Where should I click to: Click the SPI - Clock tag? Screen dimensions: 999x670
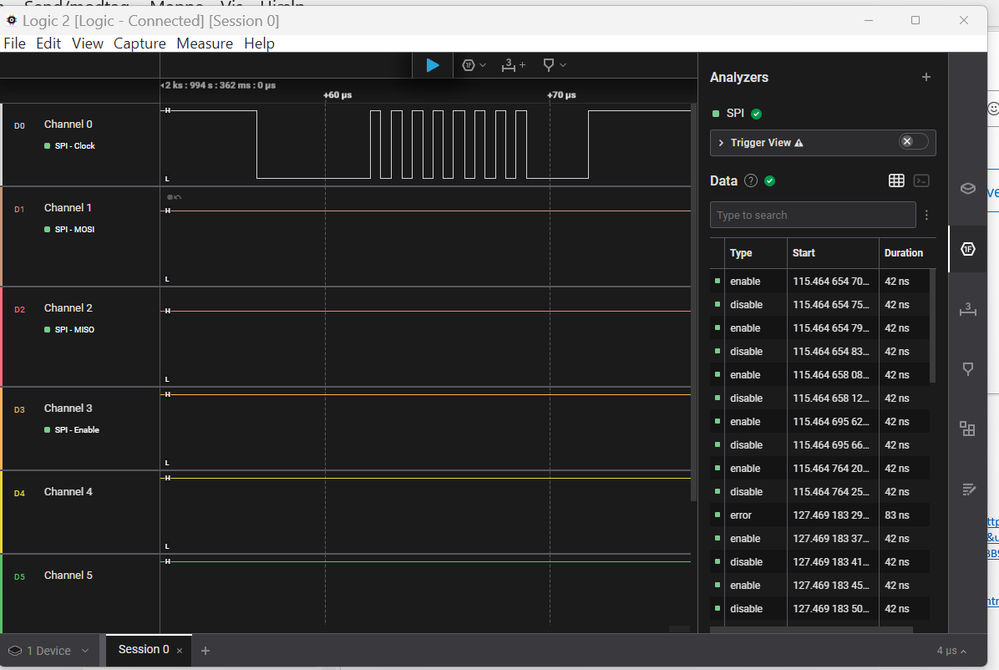pyautogui.click(x=69, y=146)
